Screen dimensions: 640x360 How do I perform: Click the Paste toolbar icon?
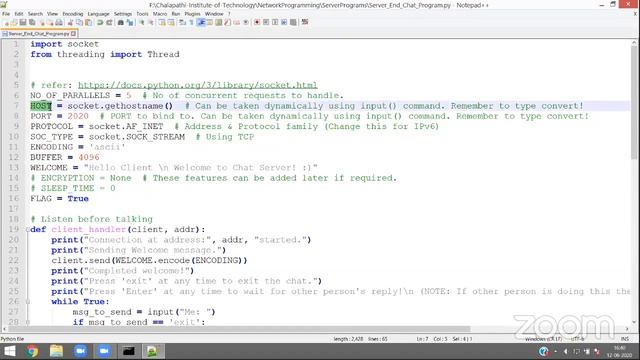[88, 22]
